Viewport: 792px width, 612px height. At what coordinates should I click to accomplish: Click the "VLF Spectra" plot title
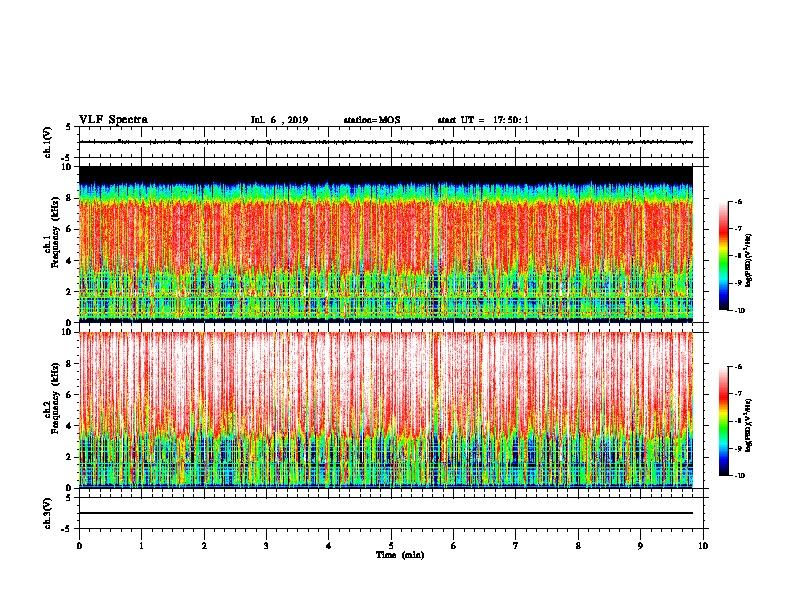coord(113,120)
